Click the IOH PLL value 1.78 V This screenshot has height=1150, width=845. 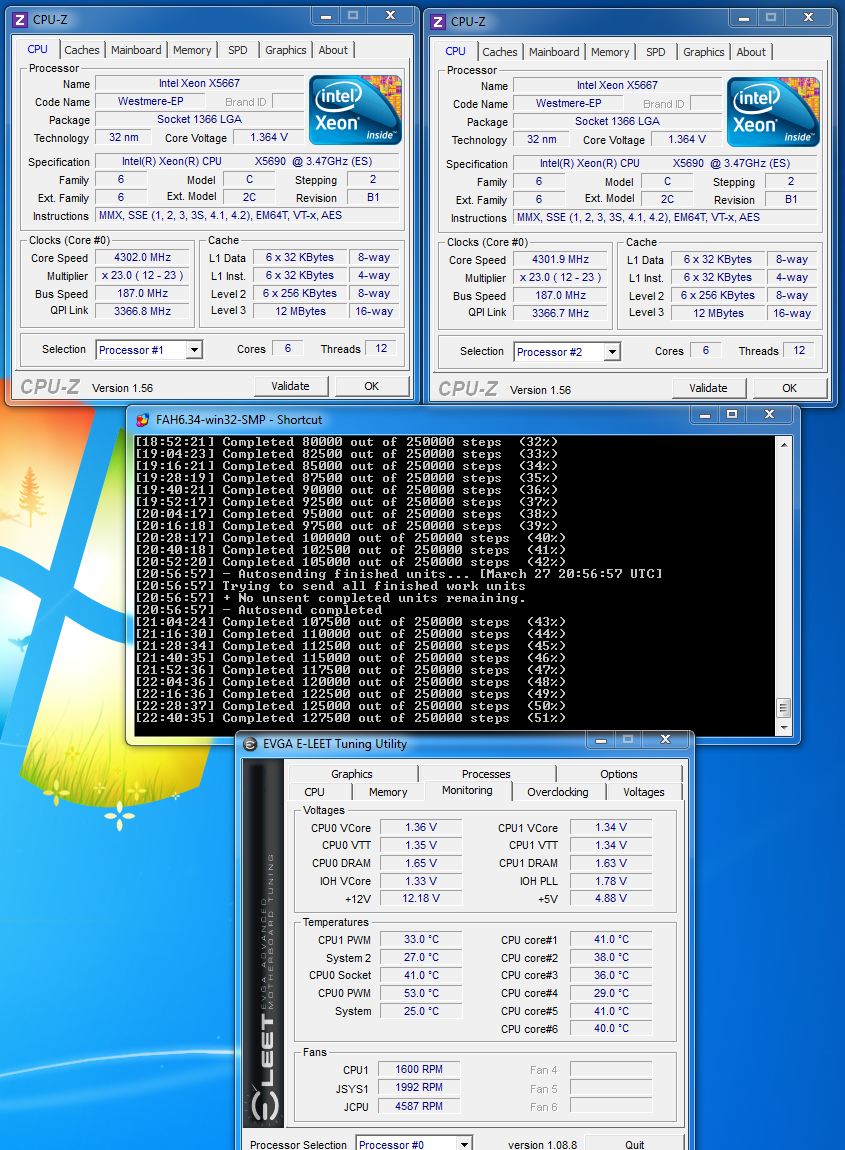click(x=611, y=881)
